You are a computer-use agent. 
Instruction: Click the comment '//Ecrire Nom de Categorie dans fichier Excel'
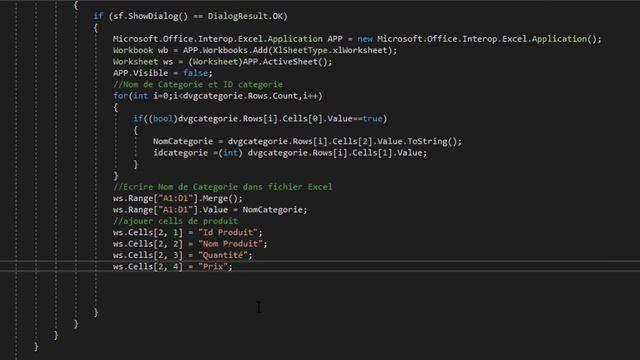222,187
